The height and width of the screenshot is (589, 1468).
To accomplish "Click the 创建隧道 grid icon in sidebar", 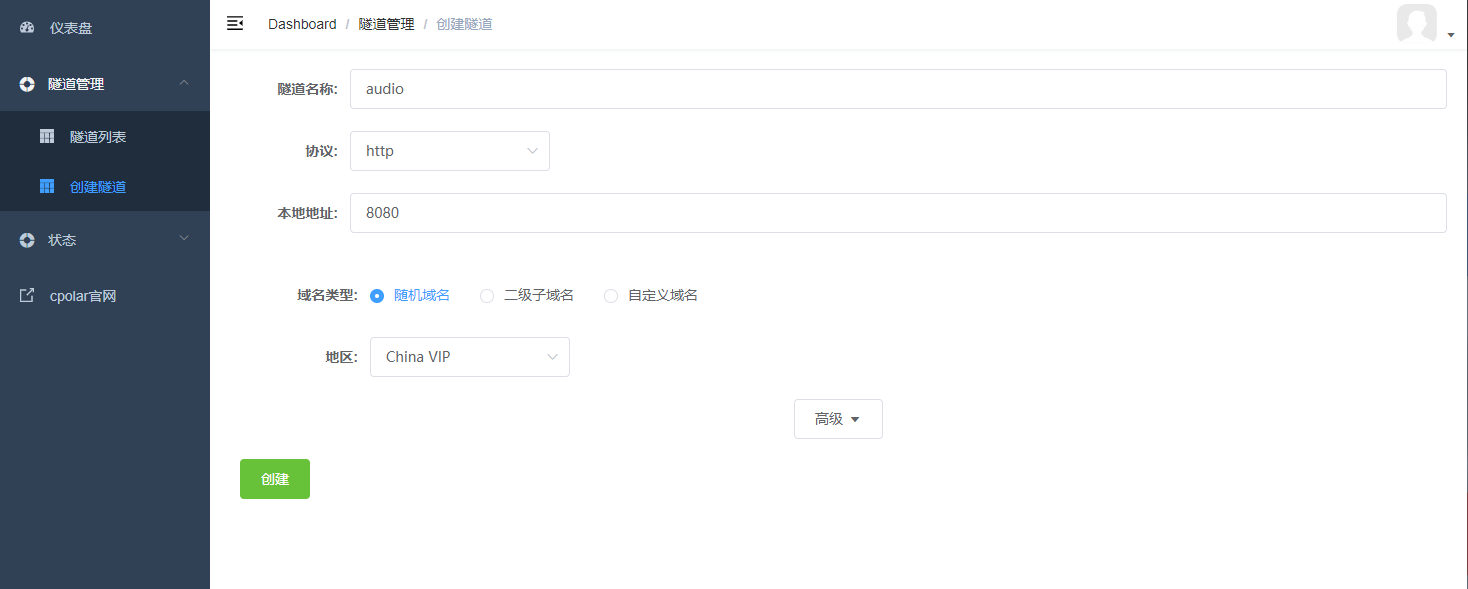I will pyautogui.click(x=46, y=186).
